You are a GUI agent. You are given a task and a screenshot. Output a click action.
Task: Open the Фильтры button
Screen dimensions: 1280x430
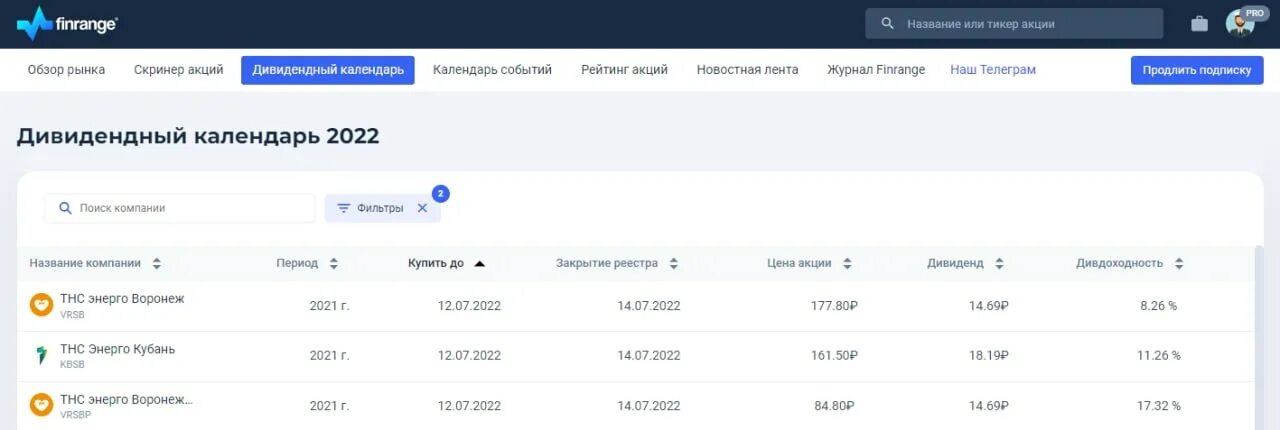click(x=382, y=208)
